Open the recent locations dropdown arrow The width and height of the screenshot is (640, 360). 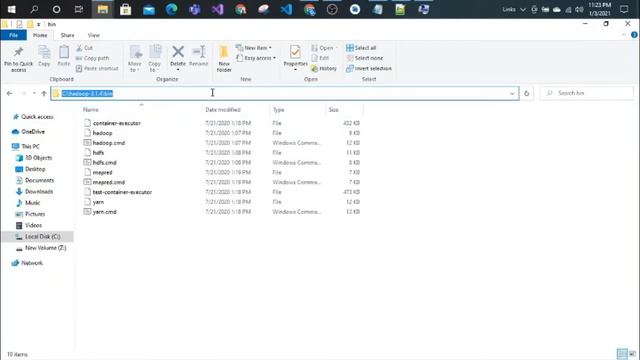(34, 93)
